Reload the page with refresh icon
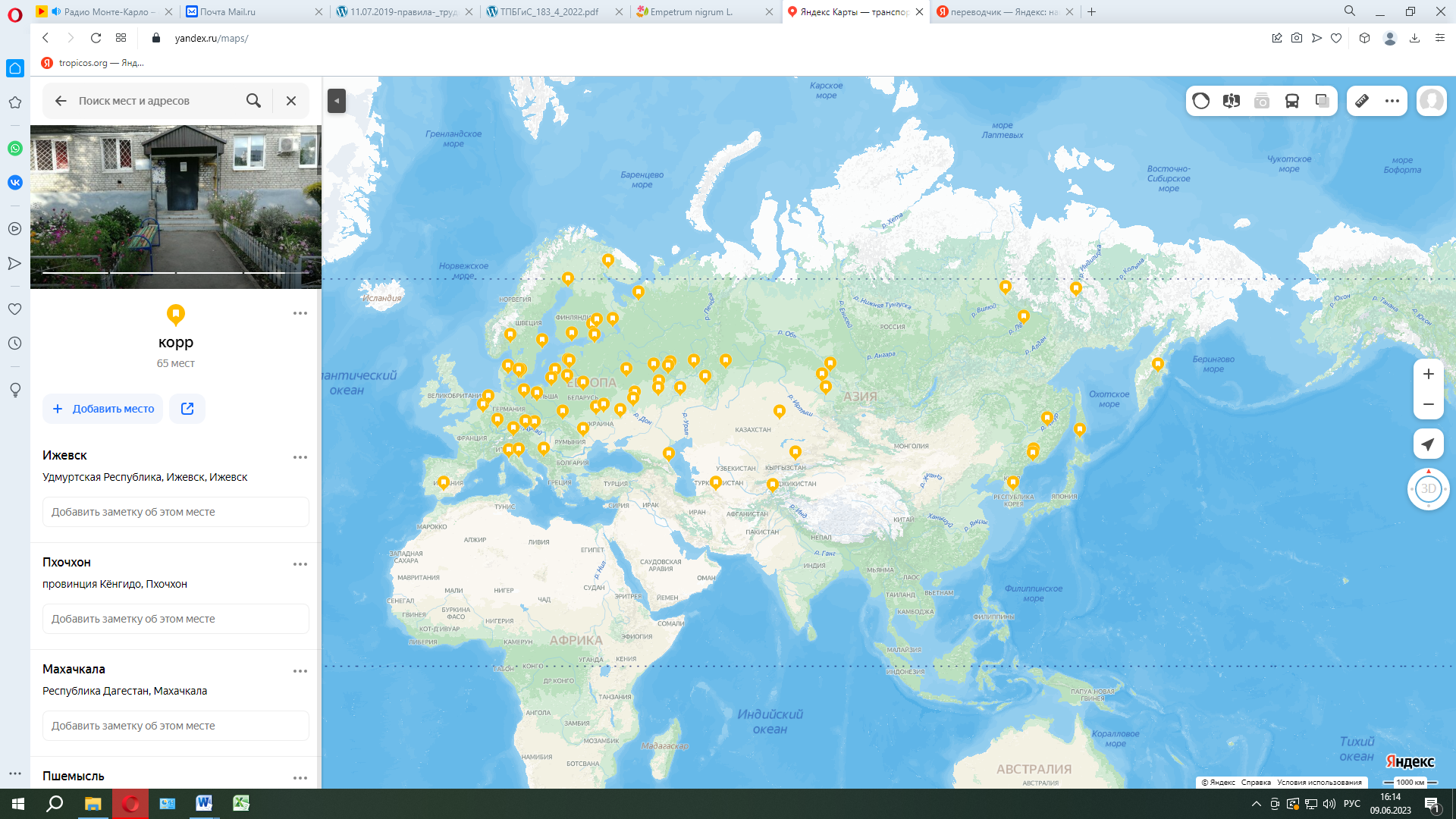 point(96,38)
